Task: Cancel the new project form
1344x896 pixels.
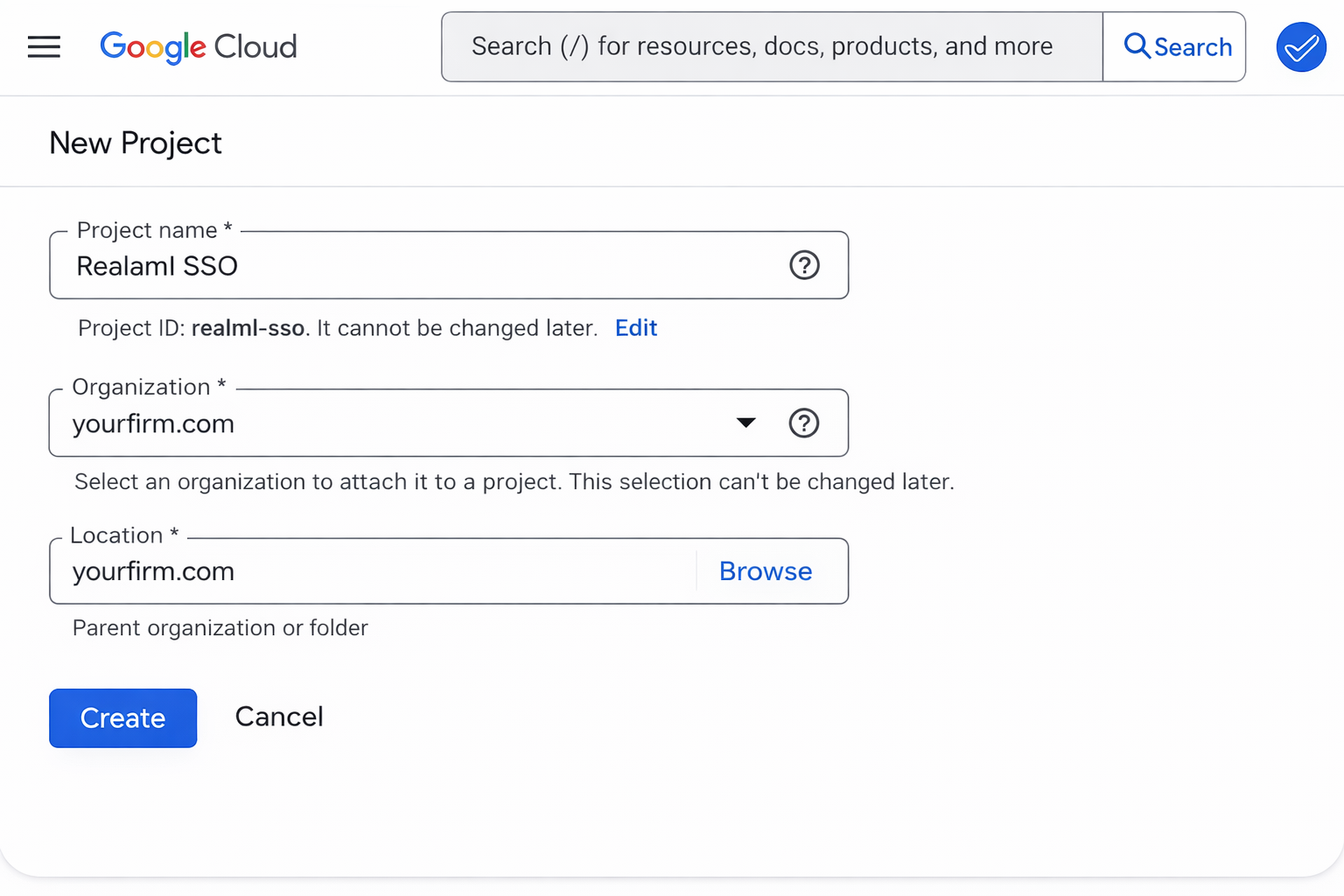Action: pyautogui.click(x=279, y=717)
